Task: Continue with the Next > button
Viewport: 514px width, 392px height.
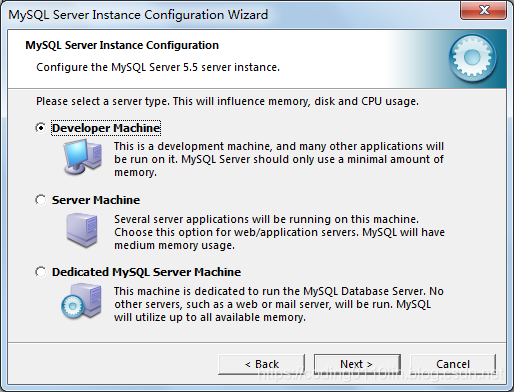Action: tap(357, 364)
